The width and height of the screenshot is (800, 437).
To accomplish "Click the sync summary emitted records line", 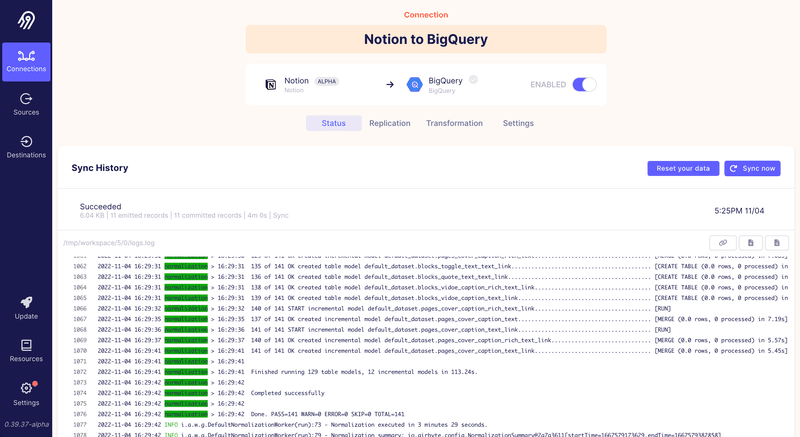I will (x=184, y=216).
